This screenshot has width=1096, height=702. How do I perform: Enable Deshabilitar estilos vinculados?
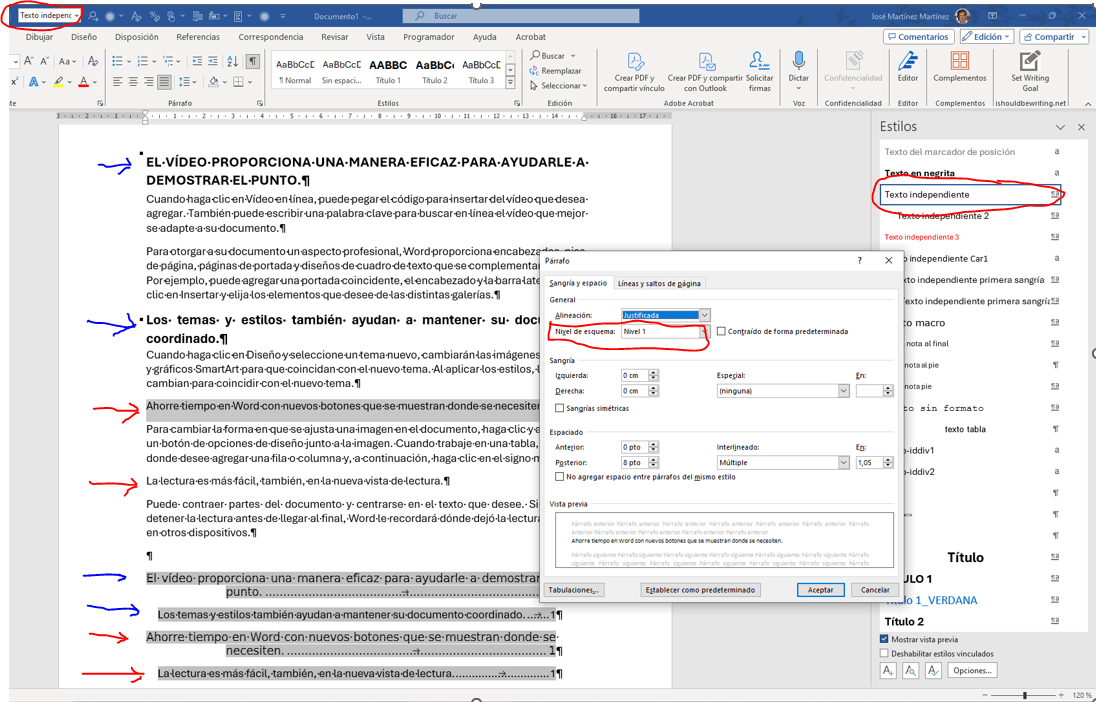tap(884, 653)
